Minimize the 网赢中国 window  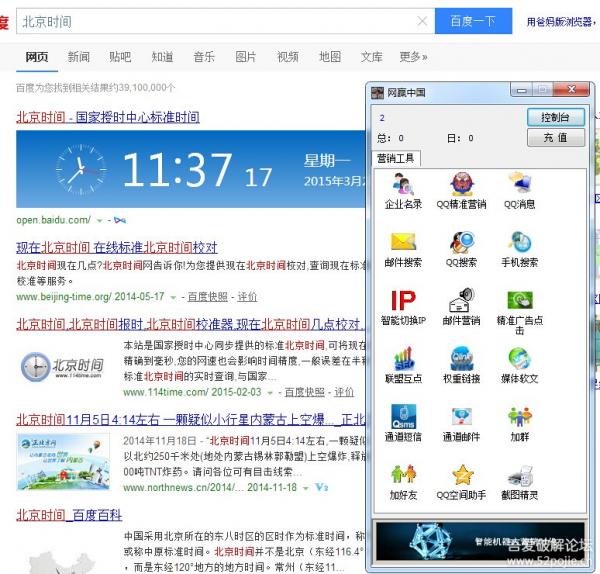click(521, 90)
